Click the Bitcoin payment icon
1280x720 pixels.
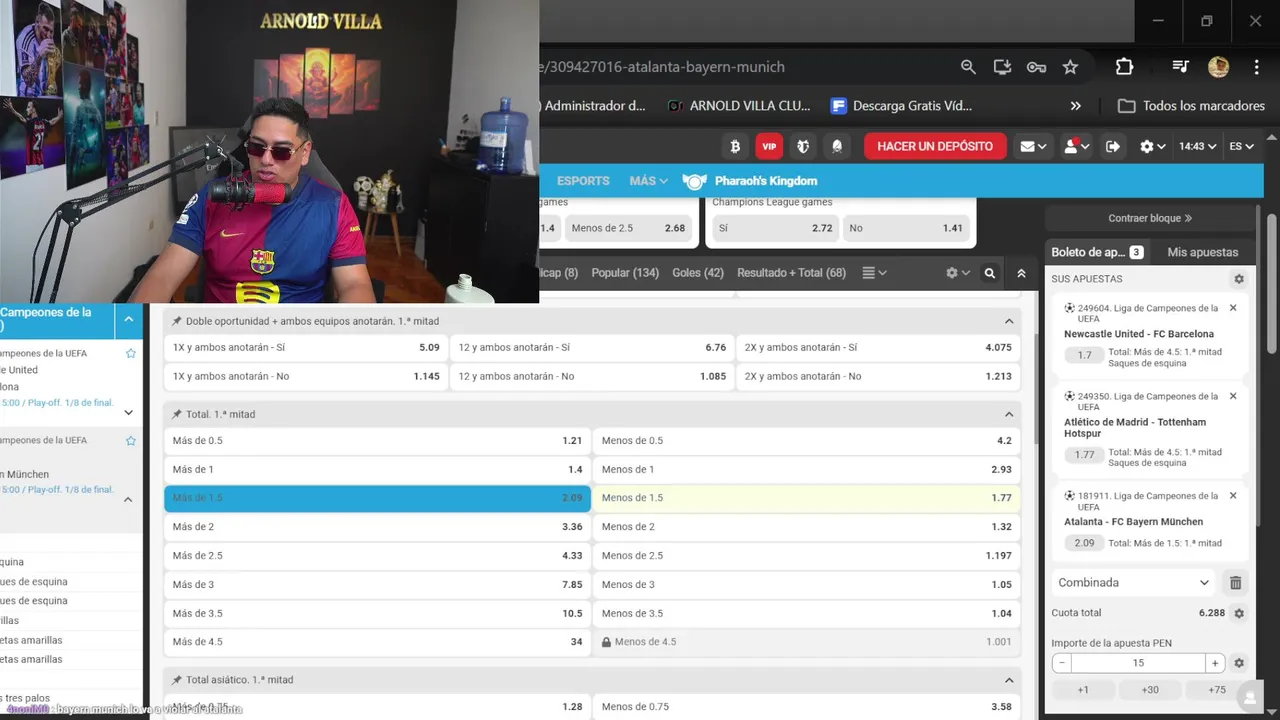point(735,146)
